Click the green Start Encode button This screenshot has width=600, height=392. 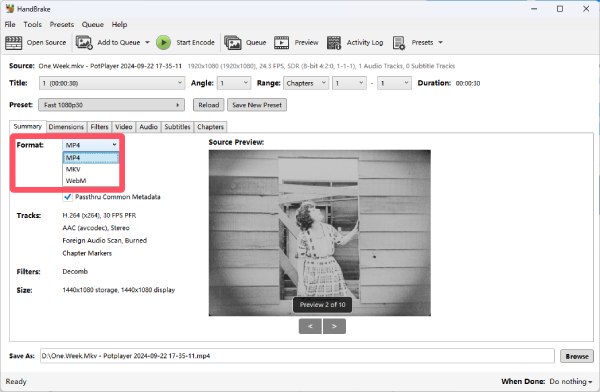(163, 42)
